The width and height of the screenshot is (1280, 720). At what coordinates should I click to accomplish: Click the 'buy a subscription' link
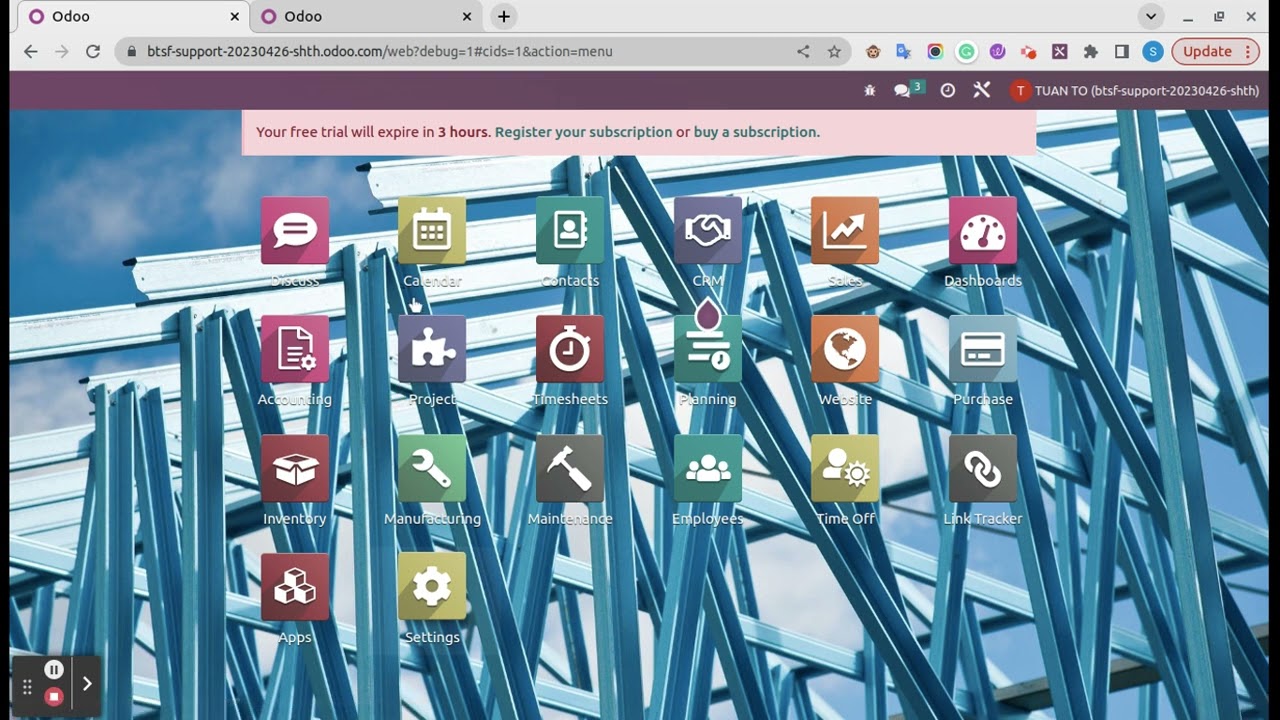pyautogui.click(x=755, y=132)
